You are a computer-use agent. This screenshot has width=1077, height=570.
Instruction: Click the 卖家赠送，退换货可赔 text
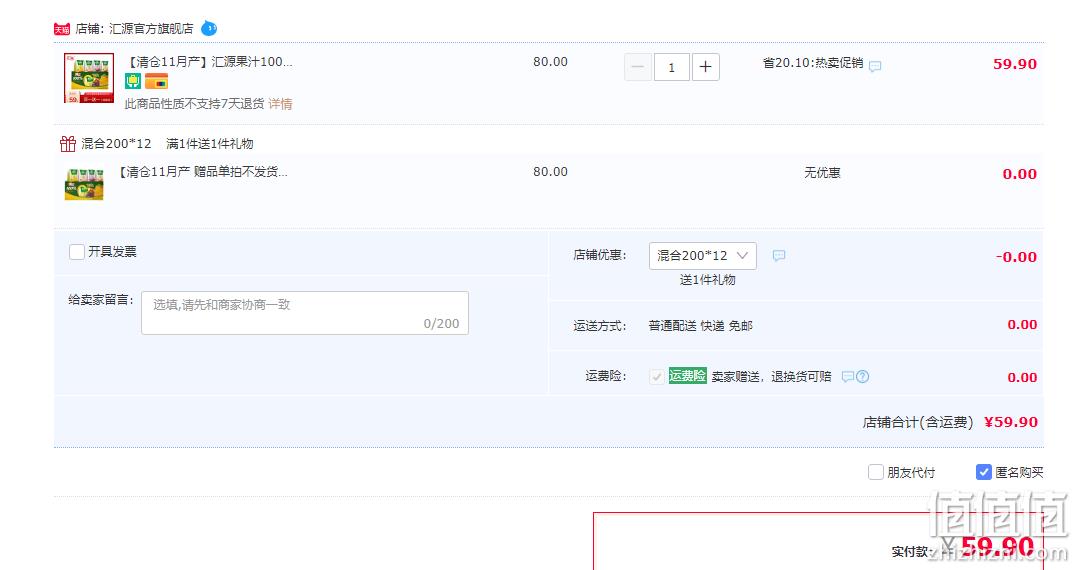pyautogui.click(x=771, y=376)
